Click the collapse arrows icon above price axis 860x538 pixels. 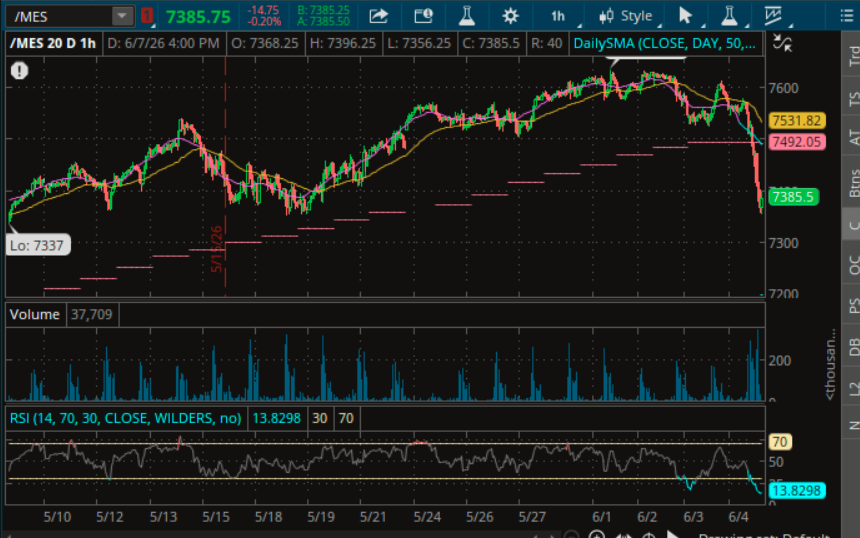pos(783,43)
